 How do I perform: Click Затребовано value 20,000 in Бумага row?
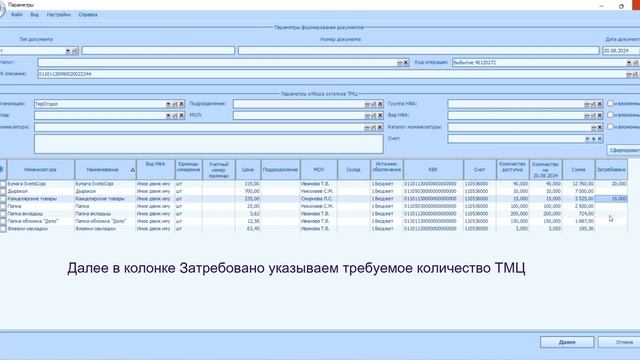coord(619,184)
